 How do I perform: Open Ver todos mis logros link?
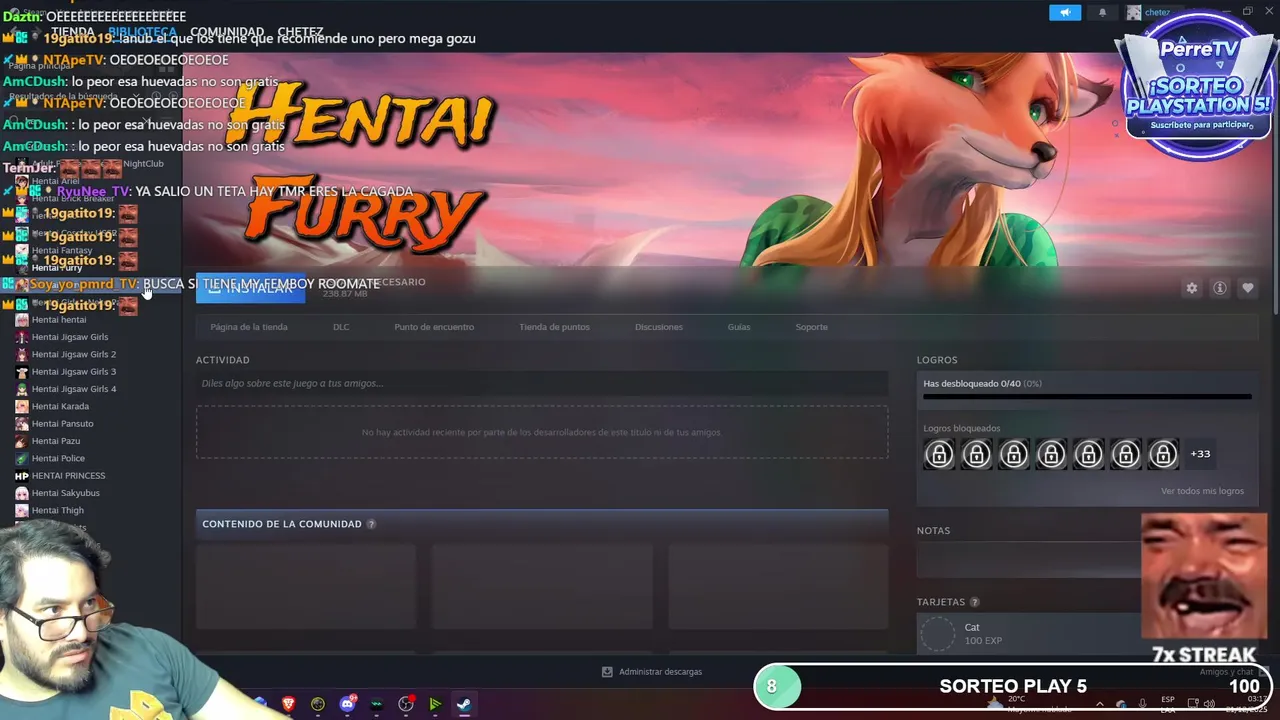pyautogui.click(x=1202, y=491)
